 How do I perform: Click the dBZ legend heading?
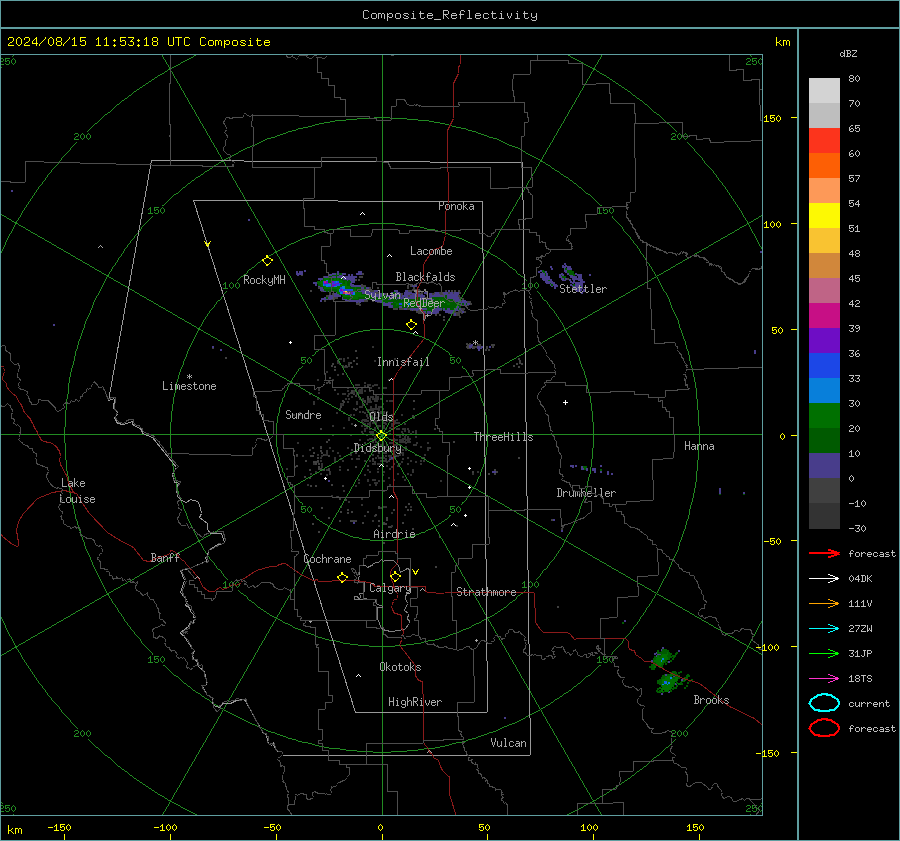(848, 53)
